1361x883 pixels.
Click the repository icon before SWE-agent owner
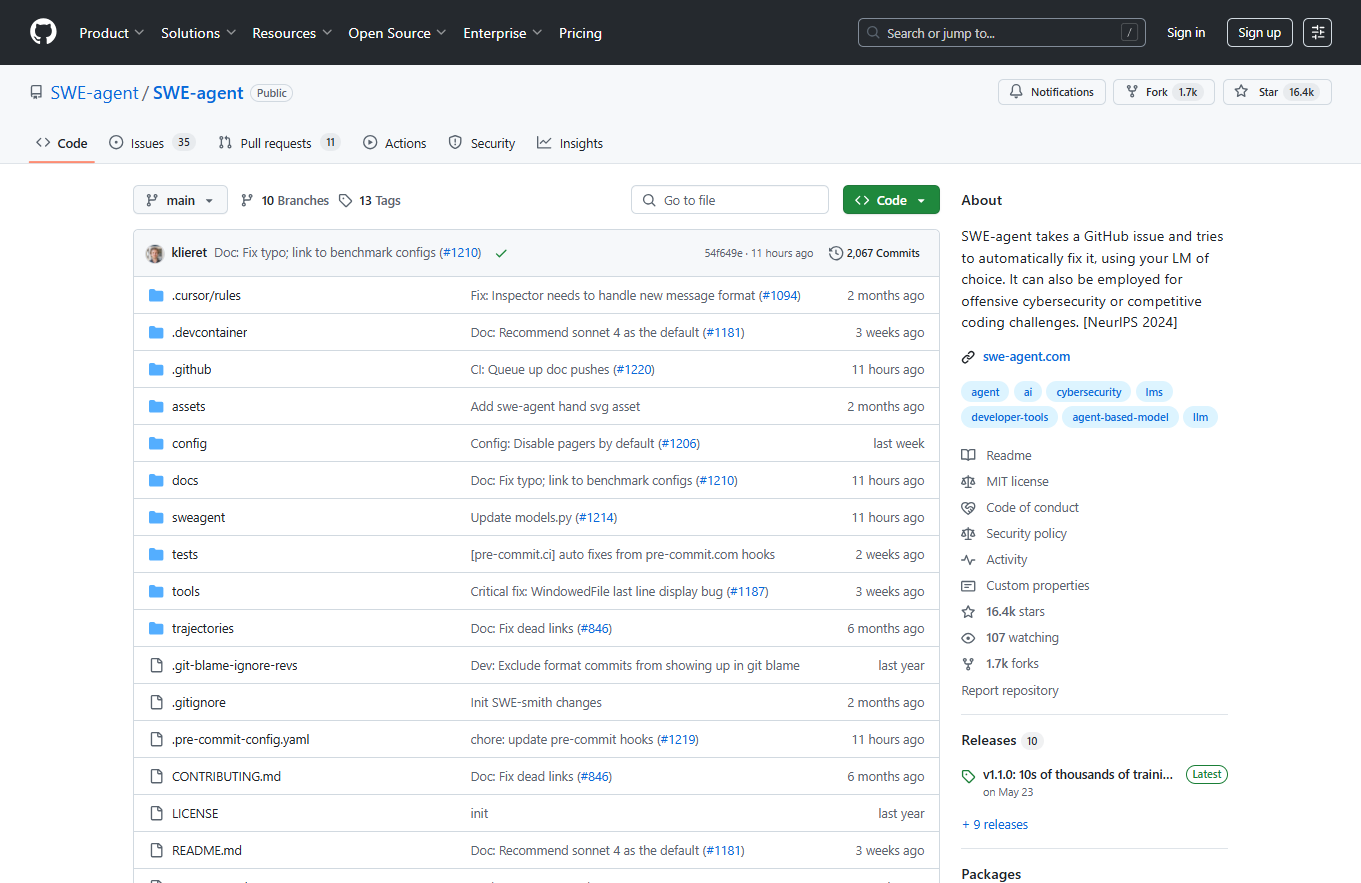point(37,93)
